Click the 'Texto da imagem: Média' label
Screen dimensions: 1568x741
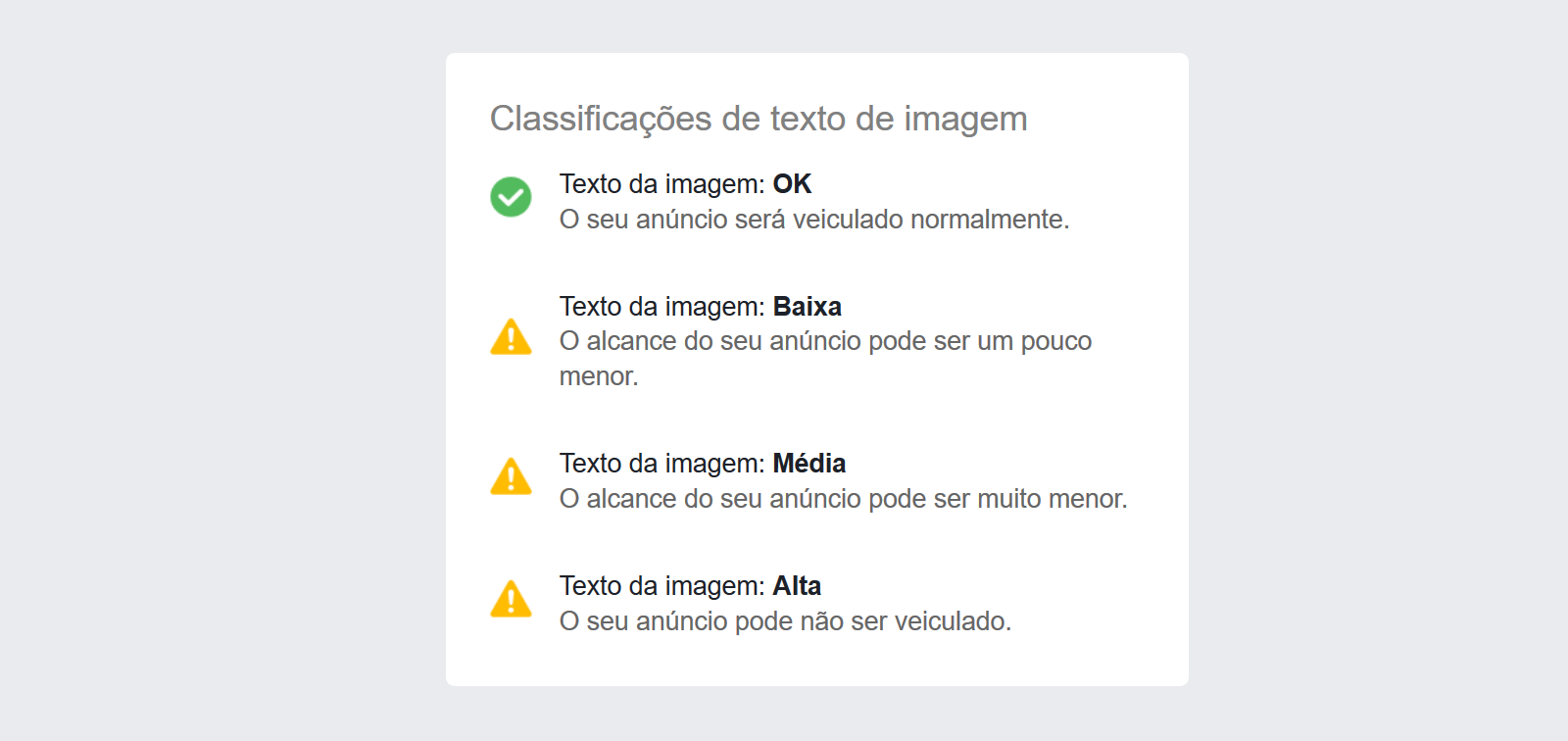click(x=703, y=464)
